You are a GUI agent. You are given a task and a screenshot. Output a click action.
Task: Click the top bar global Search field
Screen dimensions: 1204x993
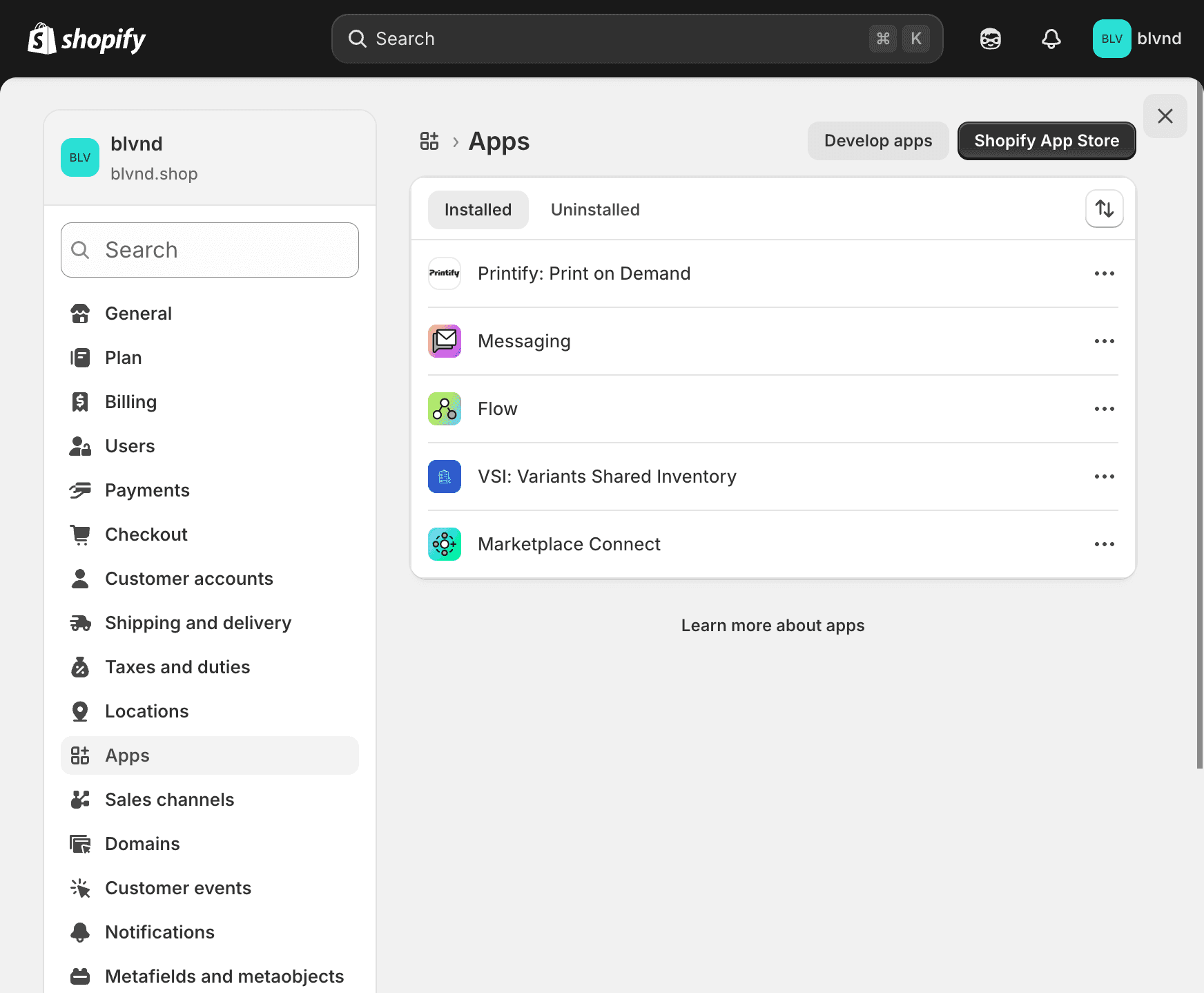pos(637,39)
